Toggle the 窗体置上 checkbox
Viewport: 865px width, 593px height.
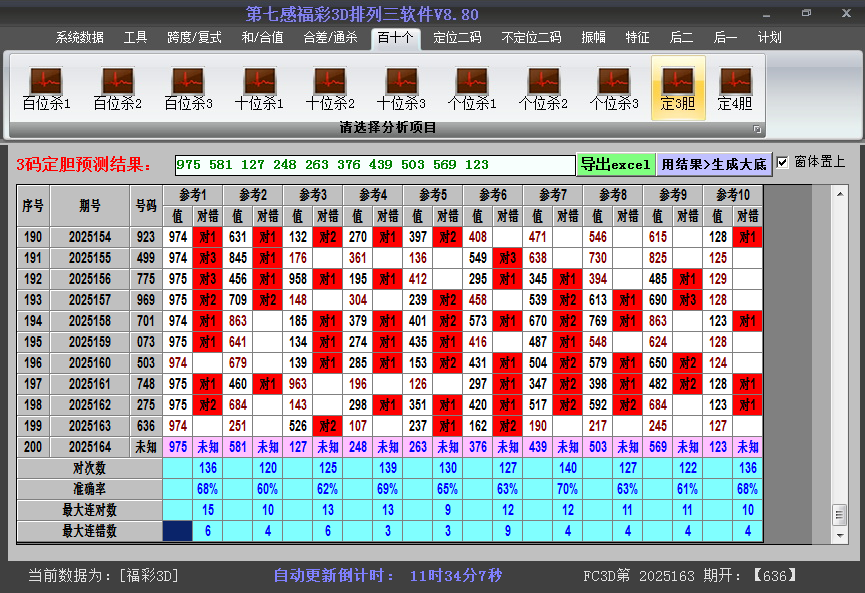[x=782, y=163]
